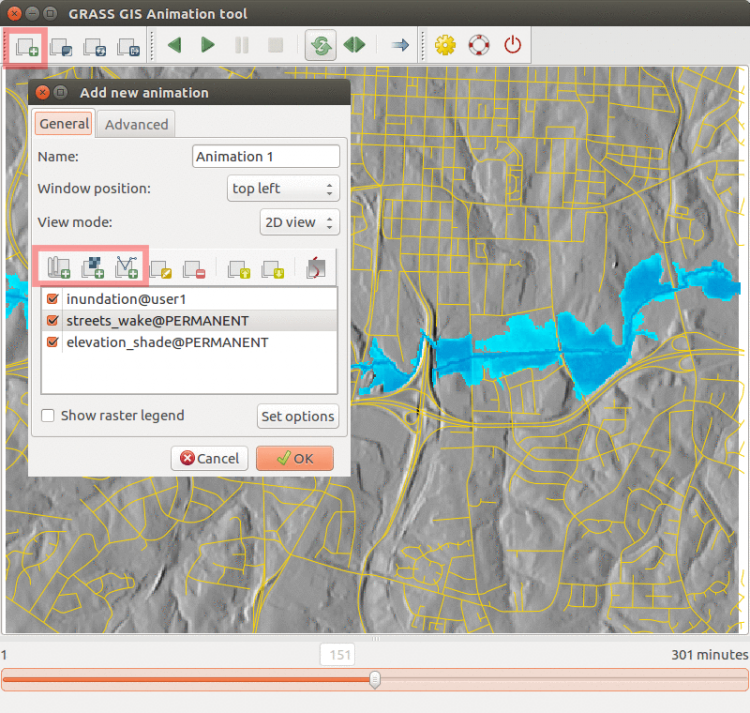Viewport: 750px width, 713px height.
Task: Click the animation Name input field
Action: coord(266,156)
